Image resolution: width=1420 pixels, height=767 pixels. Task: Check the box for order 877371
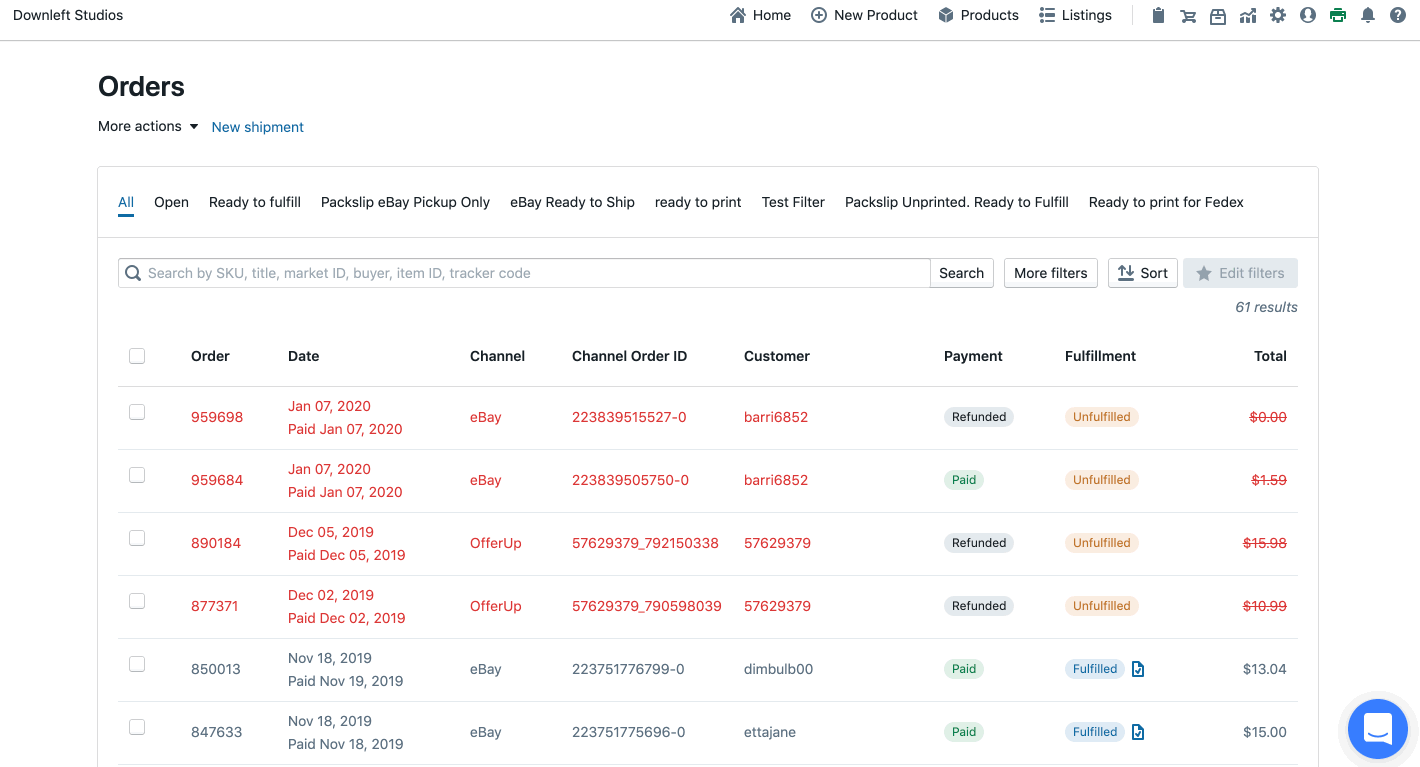coord(137,601)
